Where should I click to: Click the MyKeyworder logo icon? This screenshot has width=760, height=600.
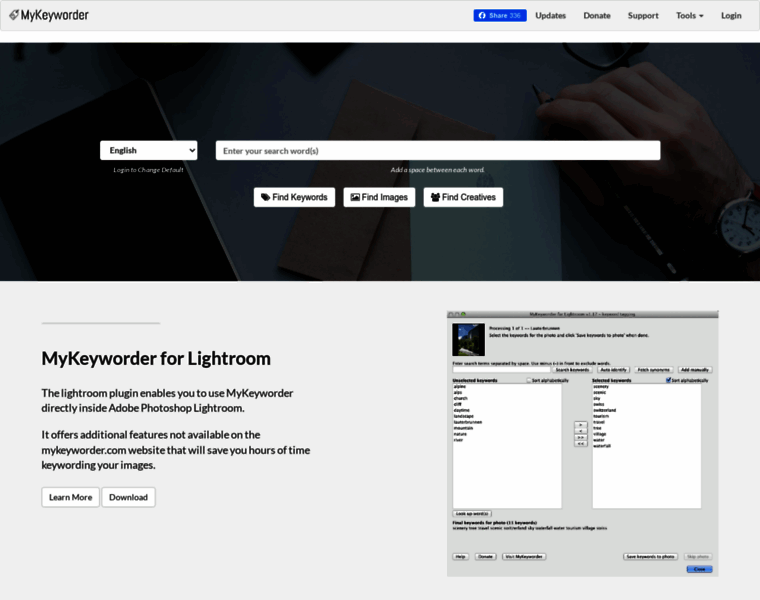15,15
